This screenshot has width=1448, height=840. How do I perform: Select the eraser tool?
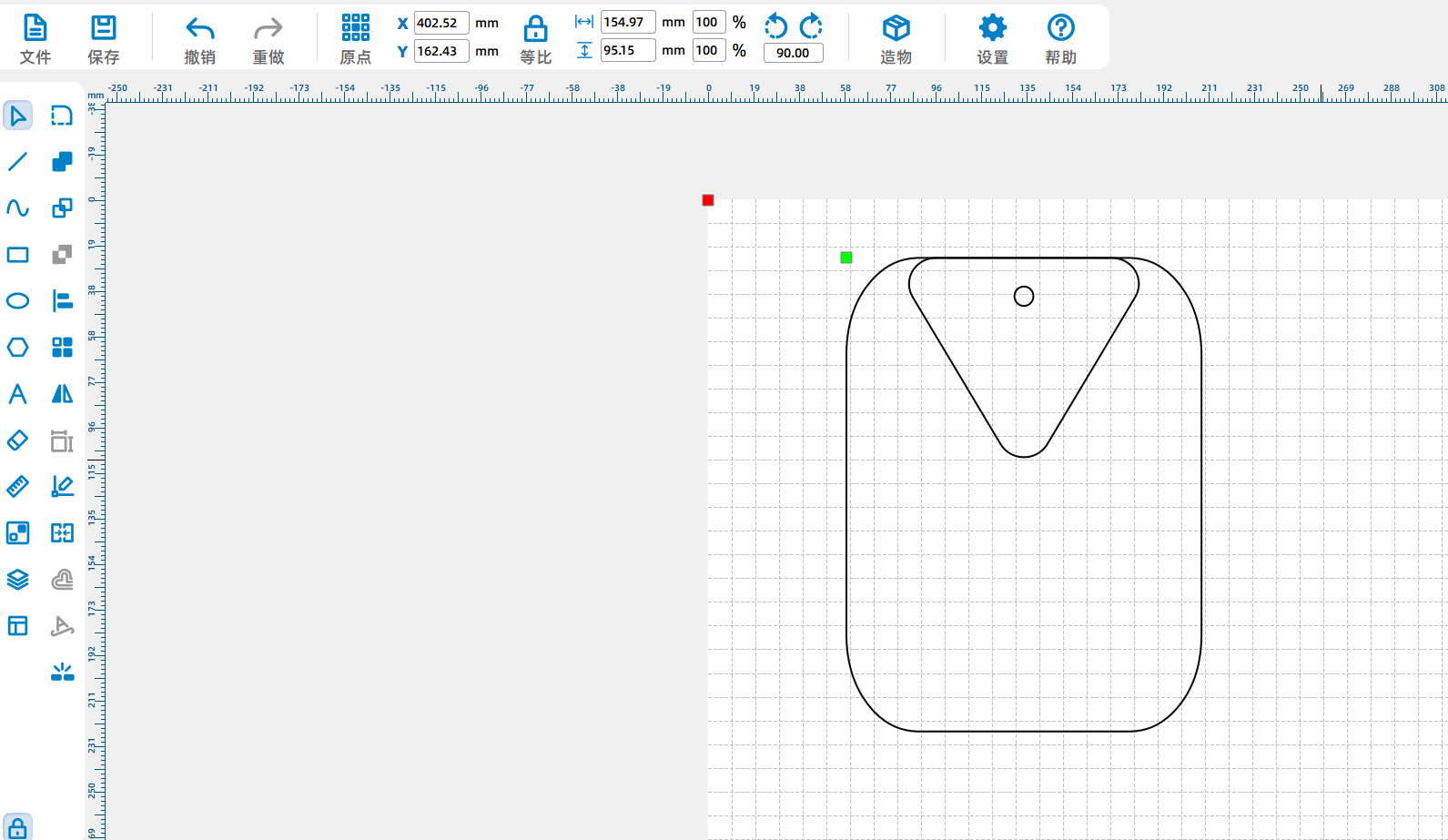[x=18, y=440]
